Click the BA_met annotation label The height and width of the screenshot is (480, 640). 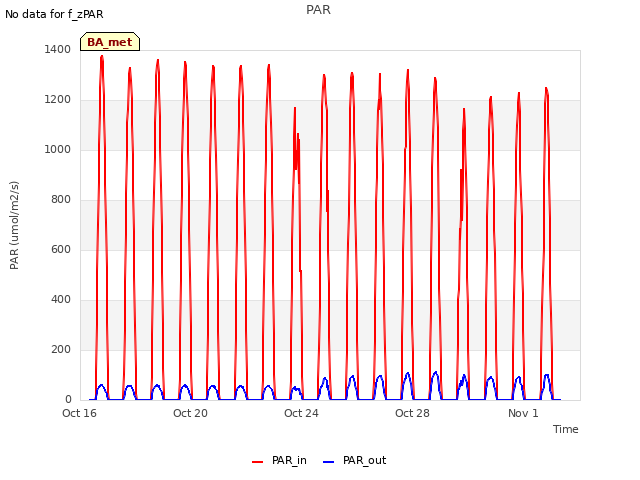coord(110,42)
